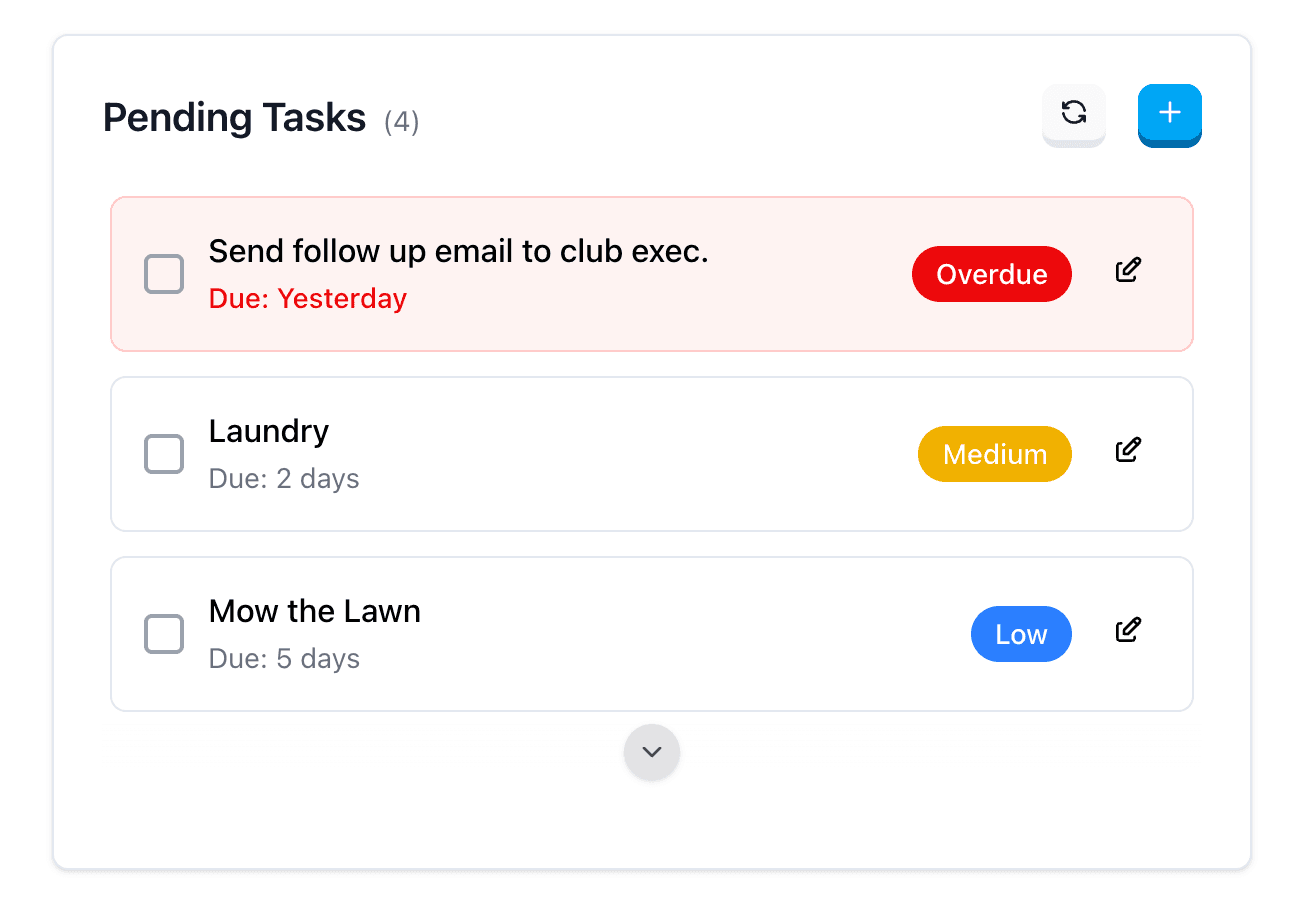Click the yellow Medium priority badge
This screenshot has height=916, width=1294.
[x=994, y=454]
